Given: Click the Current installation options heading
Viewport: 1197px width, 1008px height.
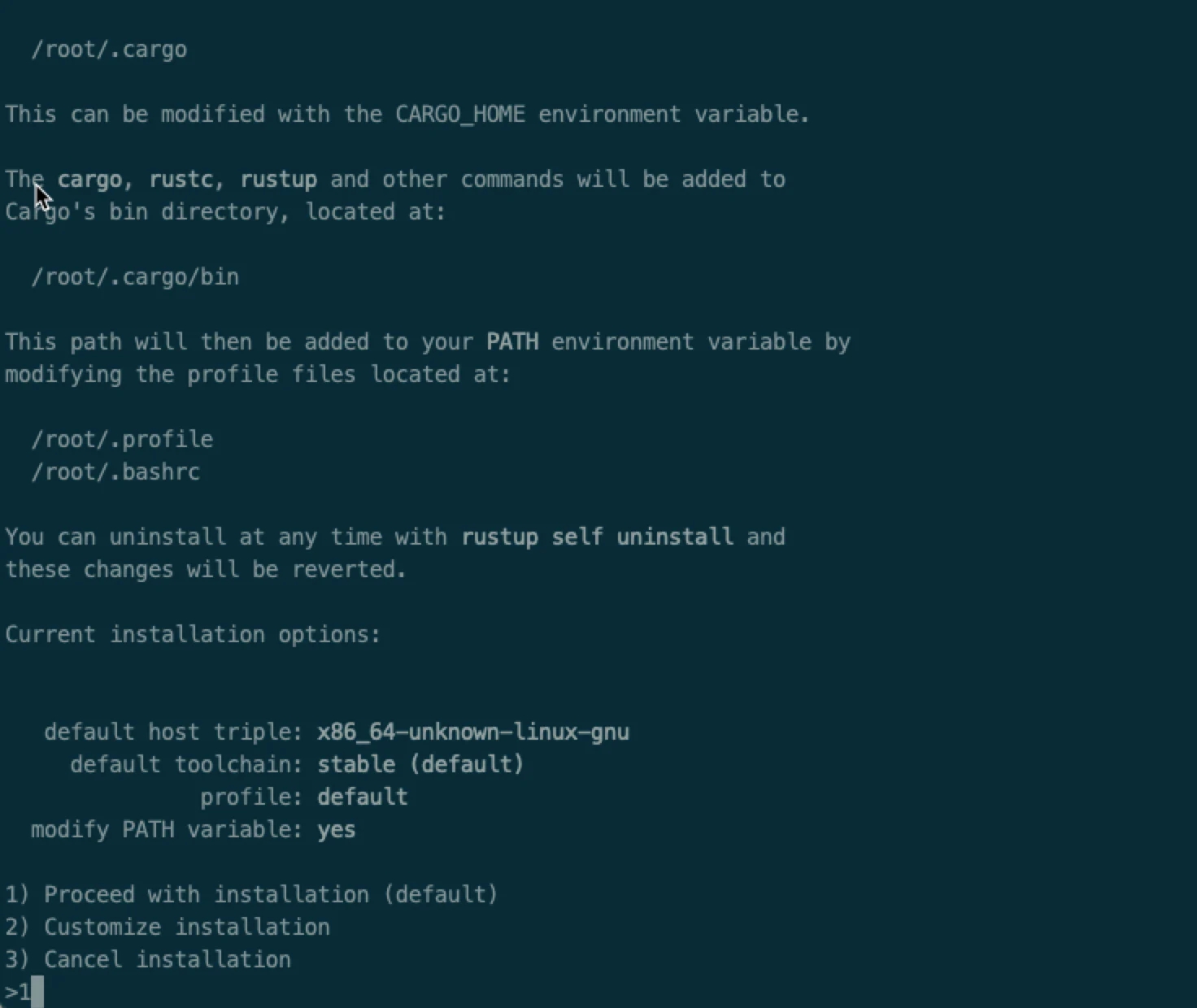Looking at the screenshot, I should pyautogui.click(x=193, y=635).
